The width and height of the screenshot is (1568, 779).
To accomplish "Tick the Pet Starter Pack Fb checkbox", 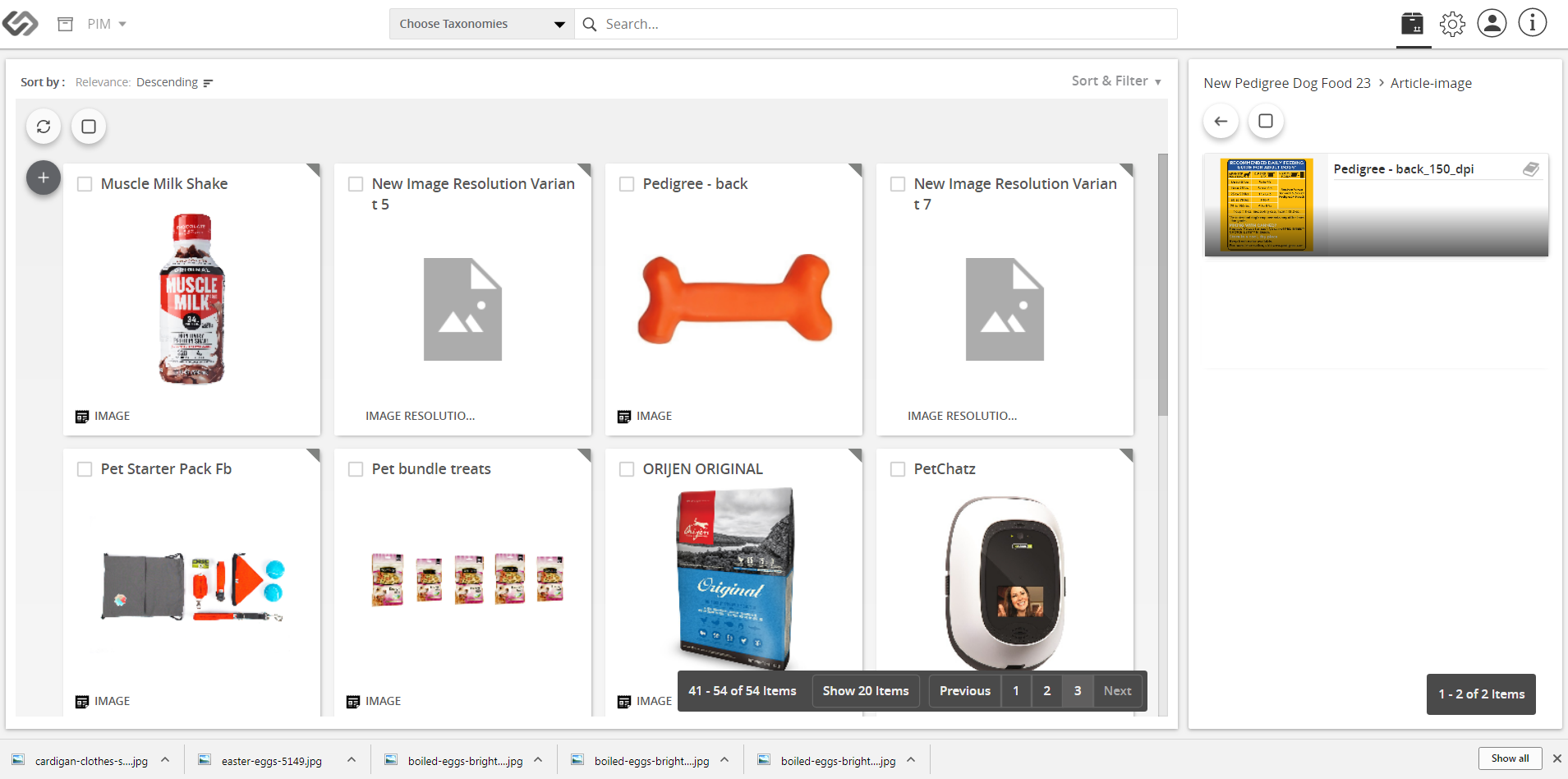I will [x=85, y=469].
